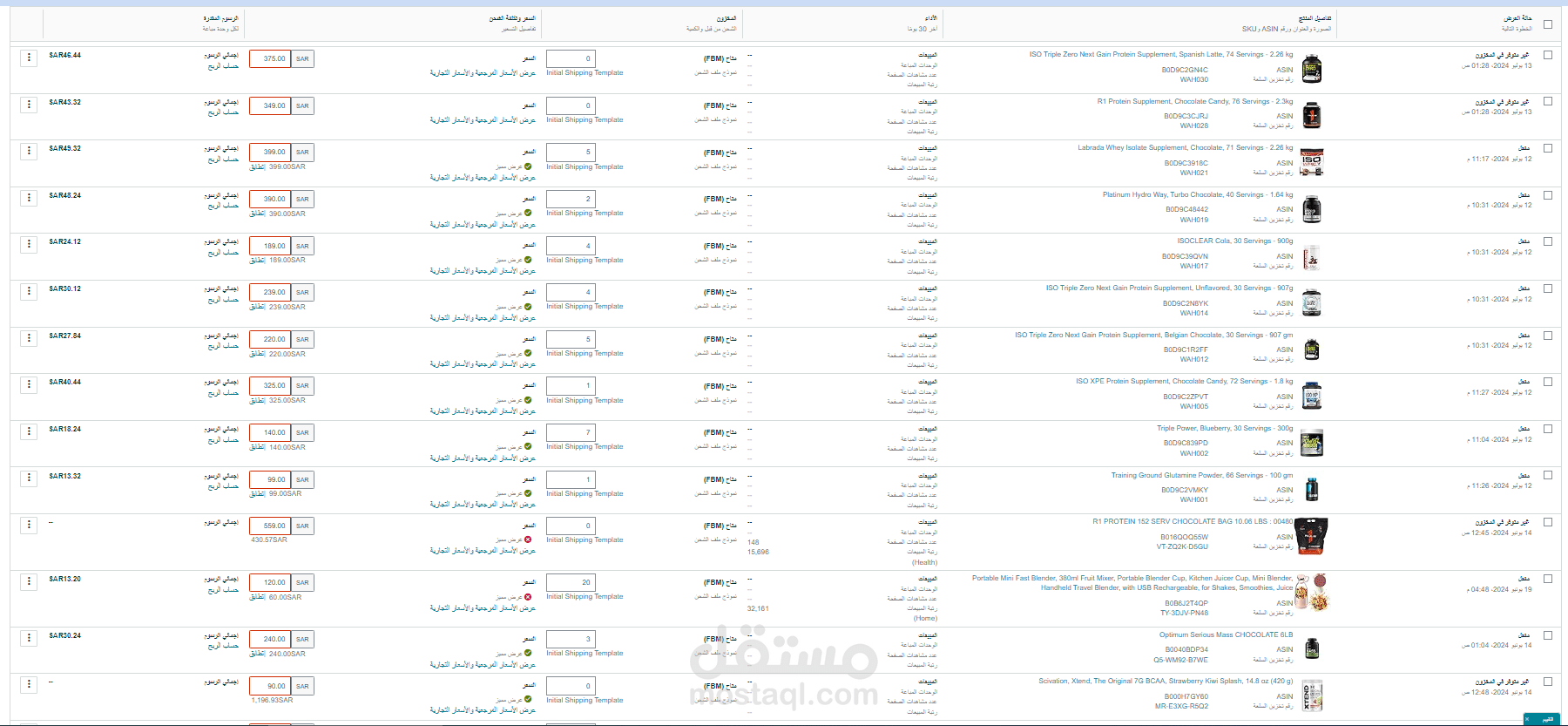Click the green check icon in the Training Ground Glutamine row
Screen dimensions: 1568x726
[528, 493]
